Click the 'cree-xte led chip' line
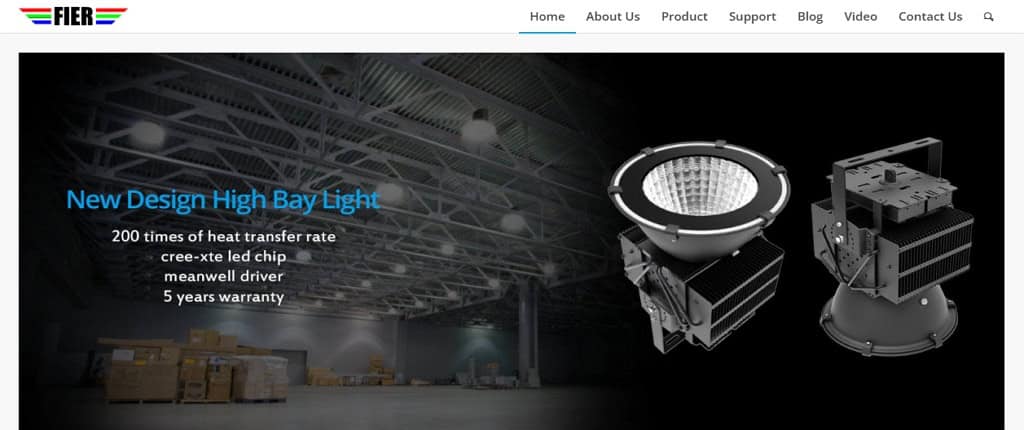The height and width of the screenshot is (430, 1024). 223,257
